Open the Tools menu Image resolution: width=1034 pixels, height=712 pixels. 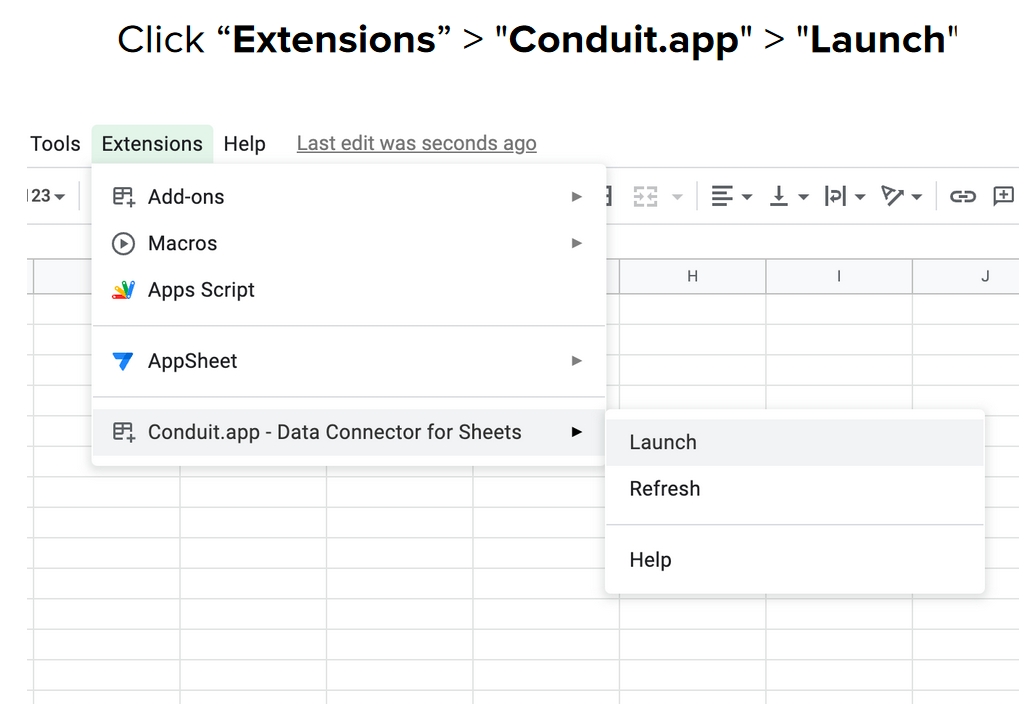(55, 144)
